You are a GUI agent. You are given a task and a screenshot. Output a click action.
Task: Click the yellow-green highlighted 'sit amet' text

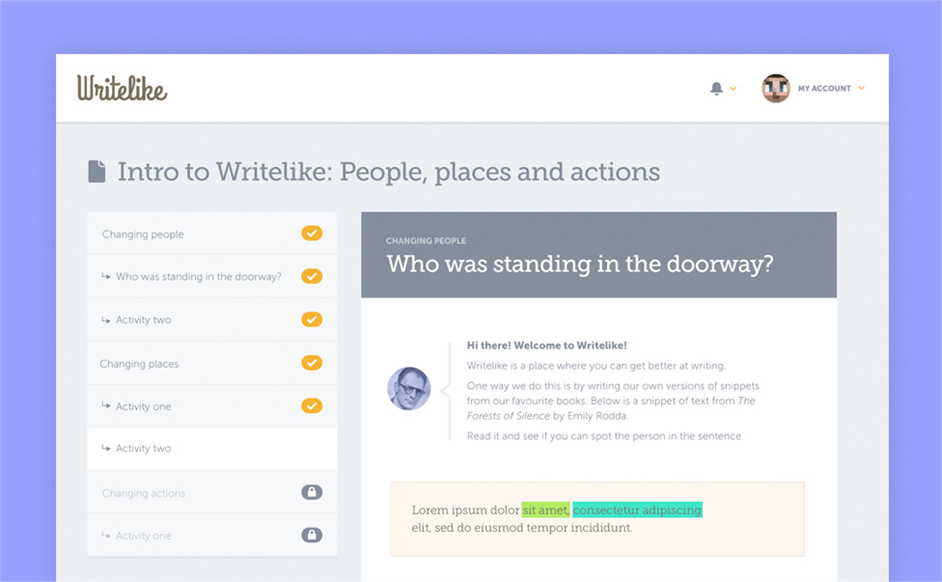[545, 510]
